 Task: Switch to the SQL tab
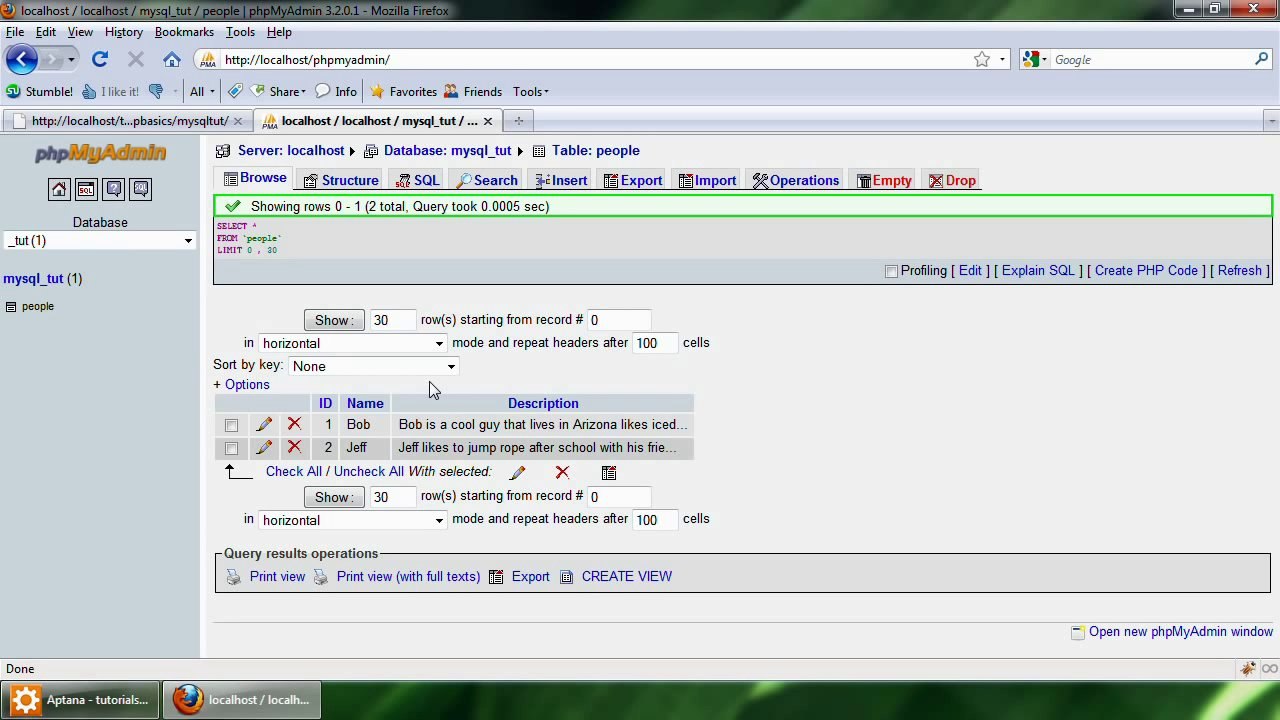(x=417, y=181)
